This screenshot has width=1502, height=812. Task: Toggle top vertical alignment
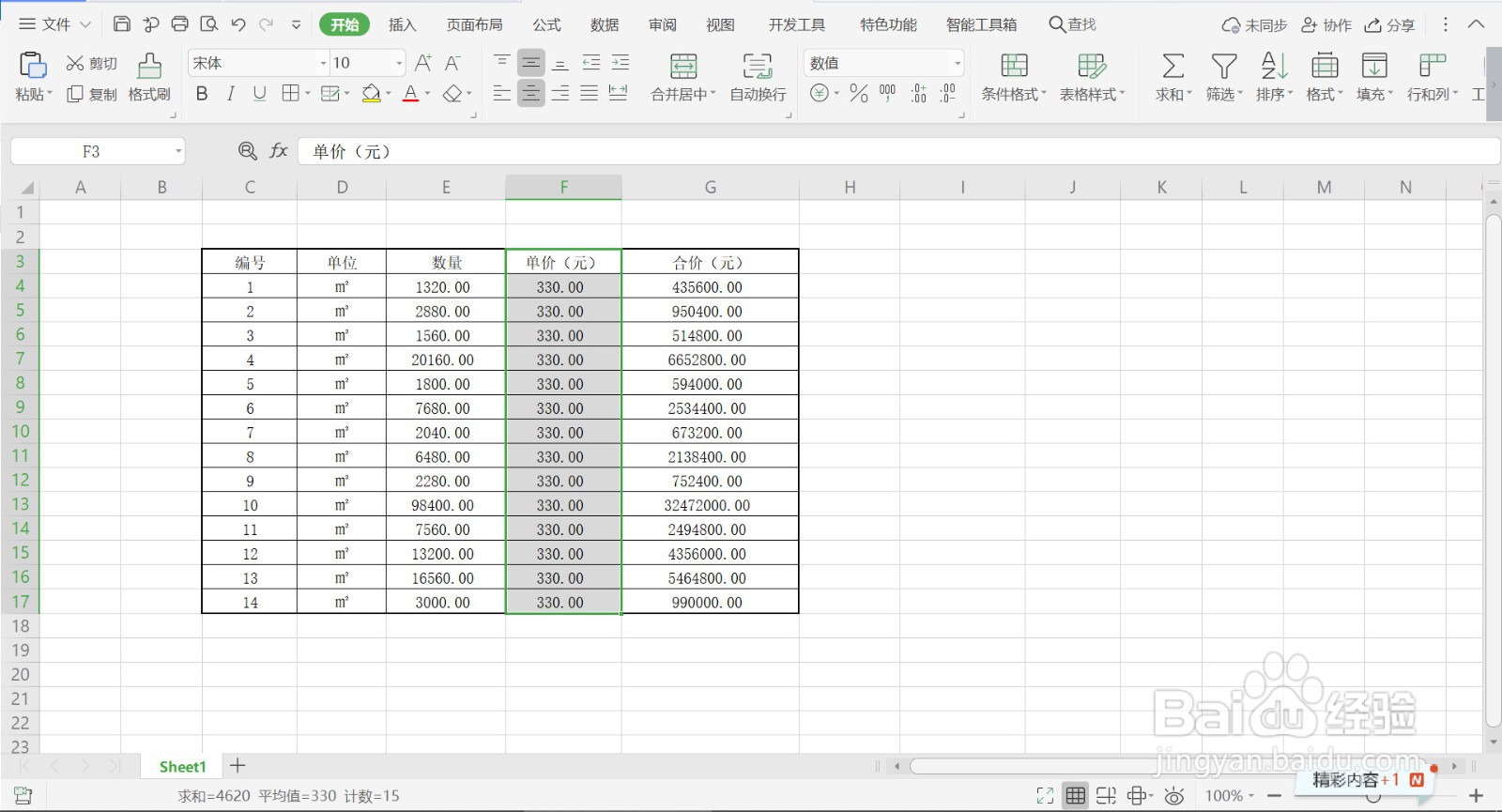(x=502, y=63)
